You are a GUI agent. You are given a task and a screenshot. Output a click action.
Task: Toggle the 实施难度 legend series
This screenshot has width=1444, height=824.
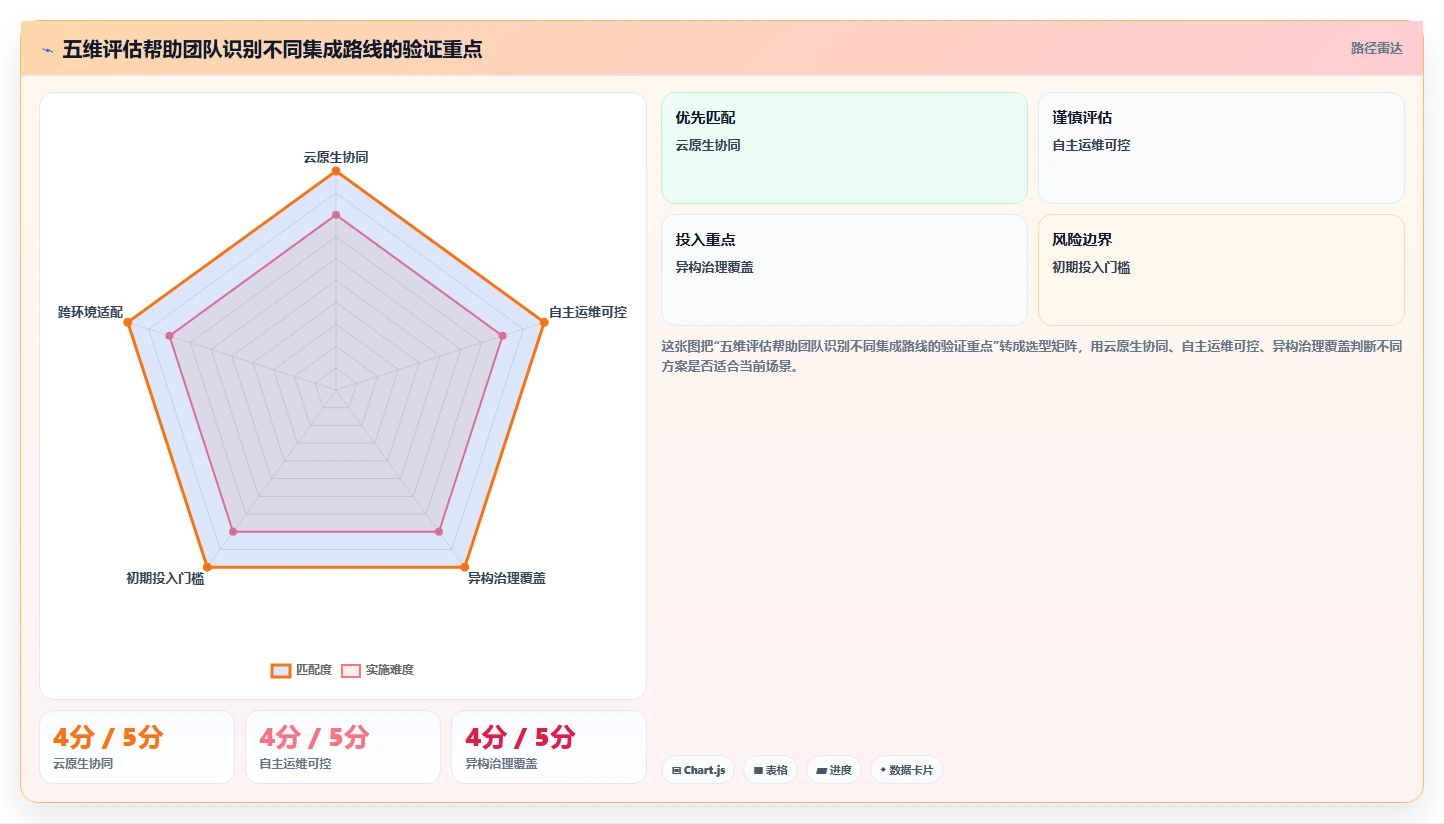pyautogui.click(x=377, y=670)
